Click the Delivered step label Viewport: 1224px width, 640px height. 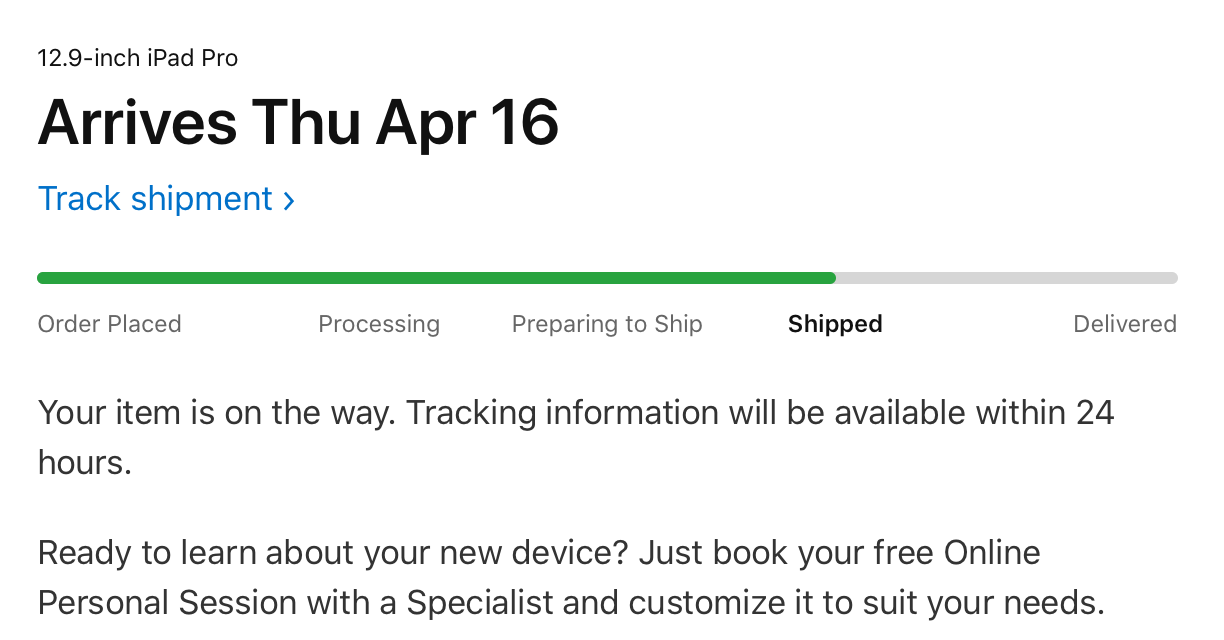pyautogui.click(x=1124, y=324)
